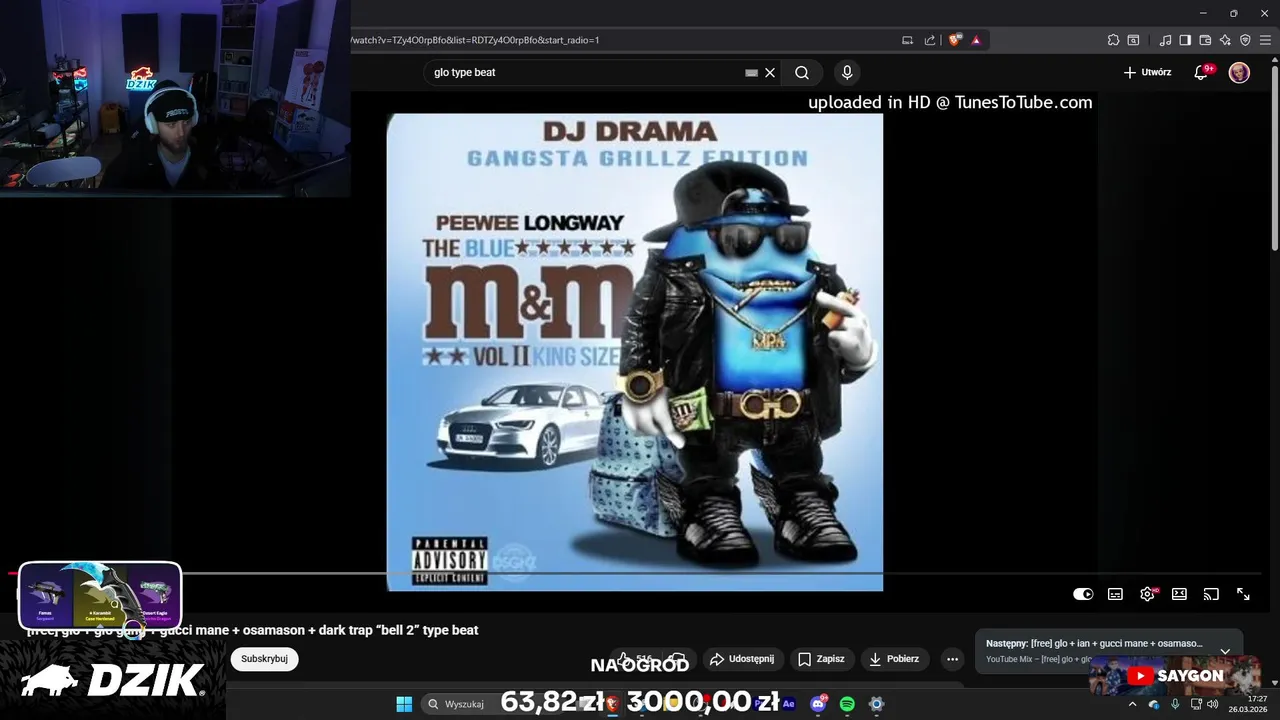This screenshot has width=1280, height=720.
Task: Open the YouTube account avatar menu
Action: point(1239,72)
